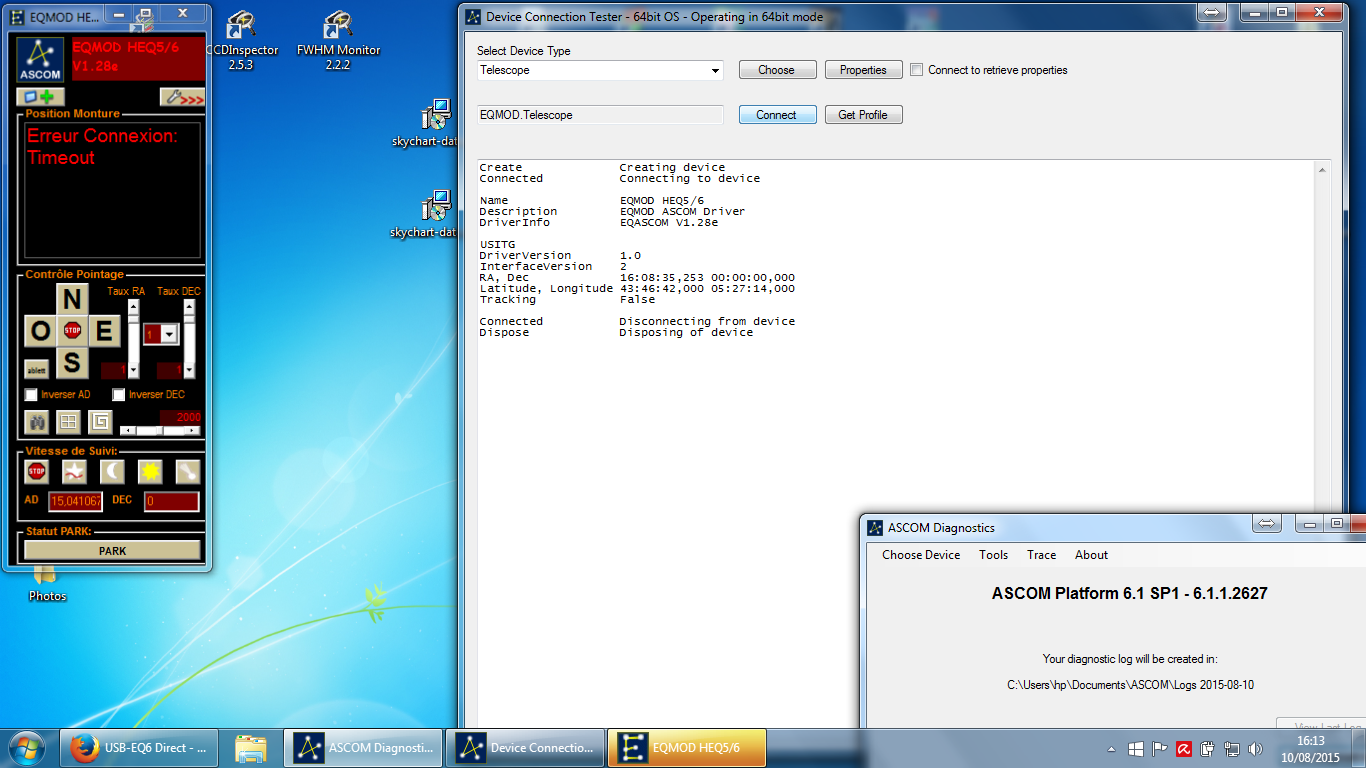Click the network tray icon
Screen dimensions: 1366x768
tap(1232, 748)
